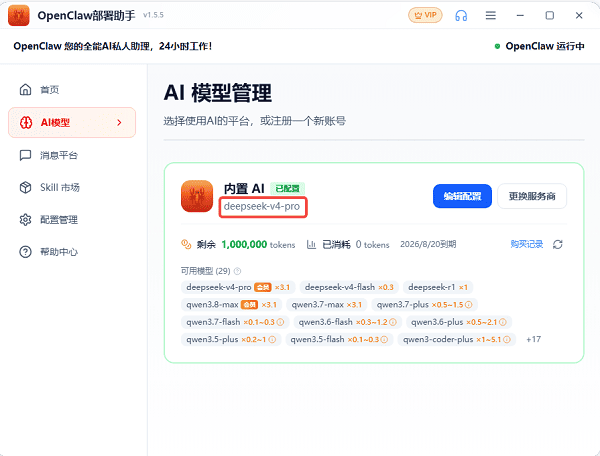600x456 pixels.
Task: Select the qwen3.7-flash model chip
Action: 235,322
